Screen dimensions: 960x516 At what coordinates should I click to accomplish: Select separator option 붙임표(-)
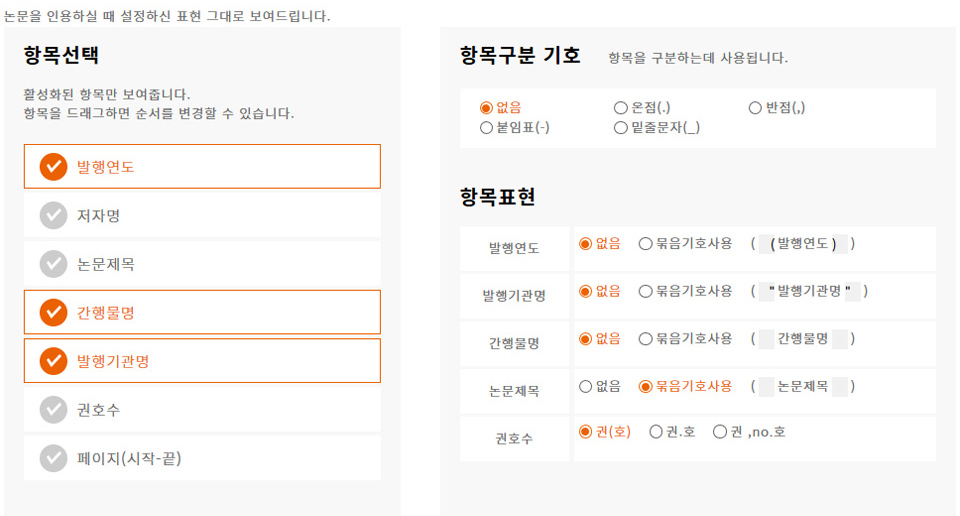pyautogui.click(x=486, y=128)
